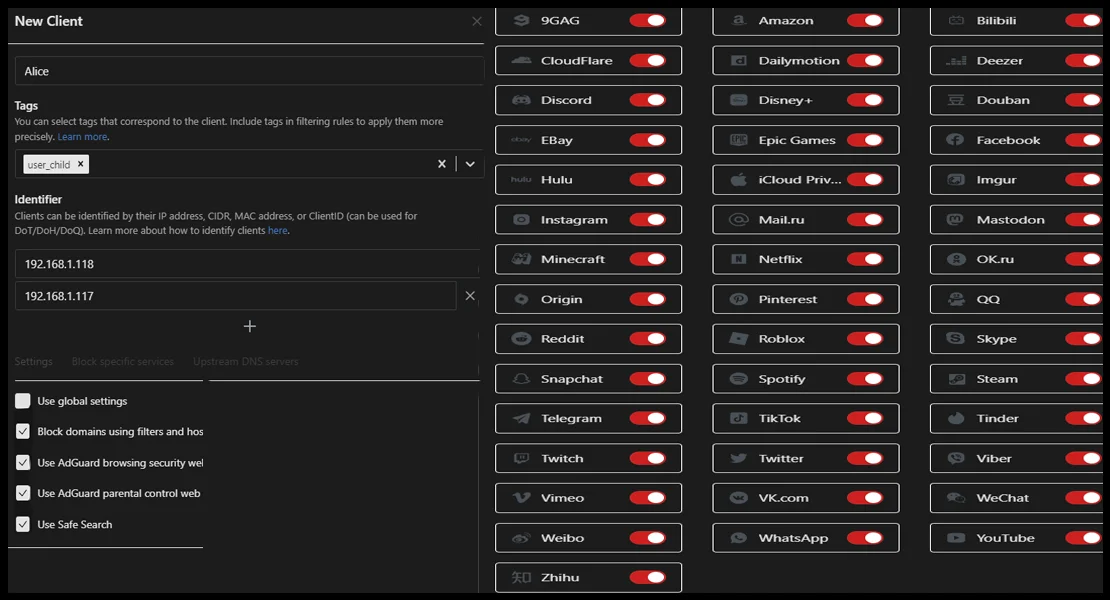The width and height of the screenshot is (1110, 600).
Task: Click the Douban service label
Action: click(1002, 100)
